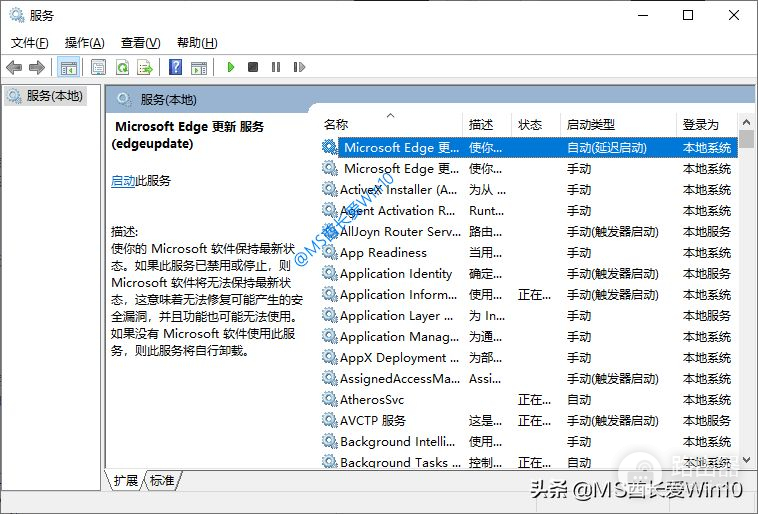Screen dimensions: 758x514
Task: Click gear icon of AVCTP 服务 row
Action: (x=330, y=421)
